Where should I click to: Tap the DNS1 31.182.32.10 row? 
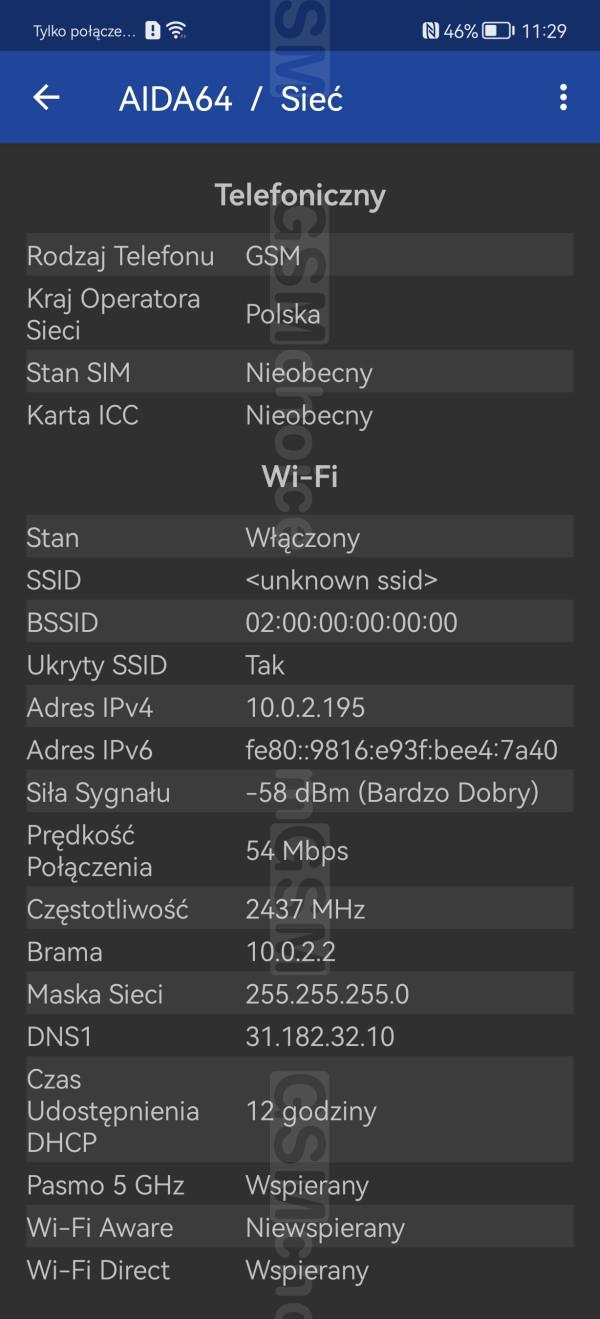pos(299,1037)
